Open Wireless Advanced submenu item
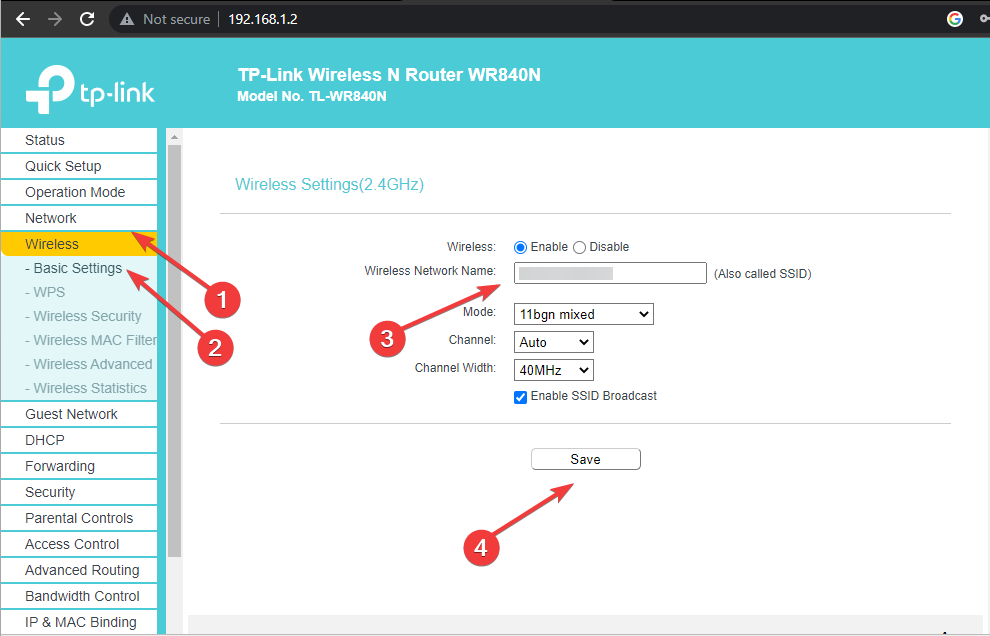Viewport: 990px width, 636px height. 88,364
